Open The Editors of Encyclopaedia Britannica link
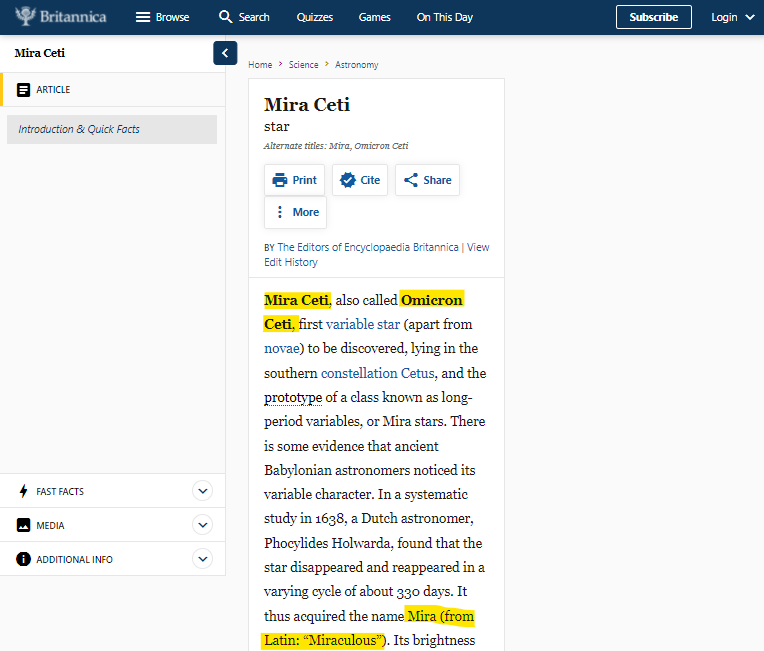 (368, 247)
